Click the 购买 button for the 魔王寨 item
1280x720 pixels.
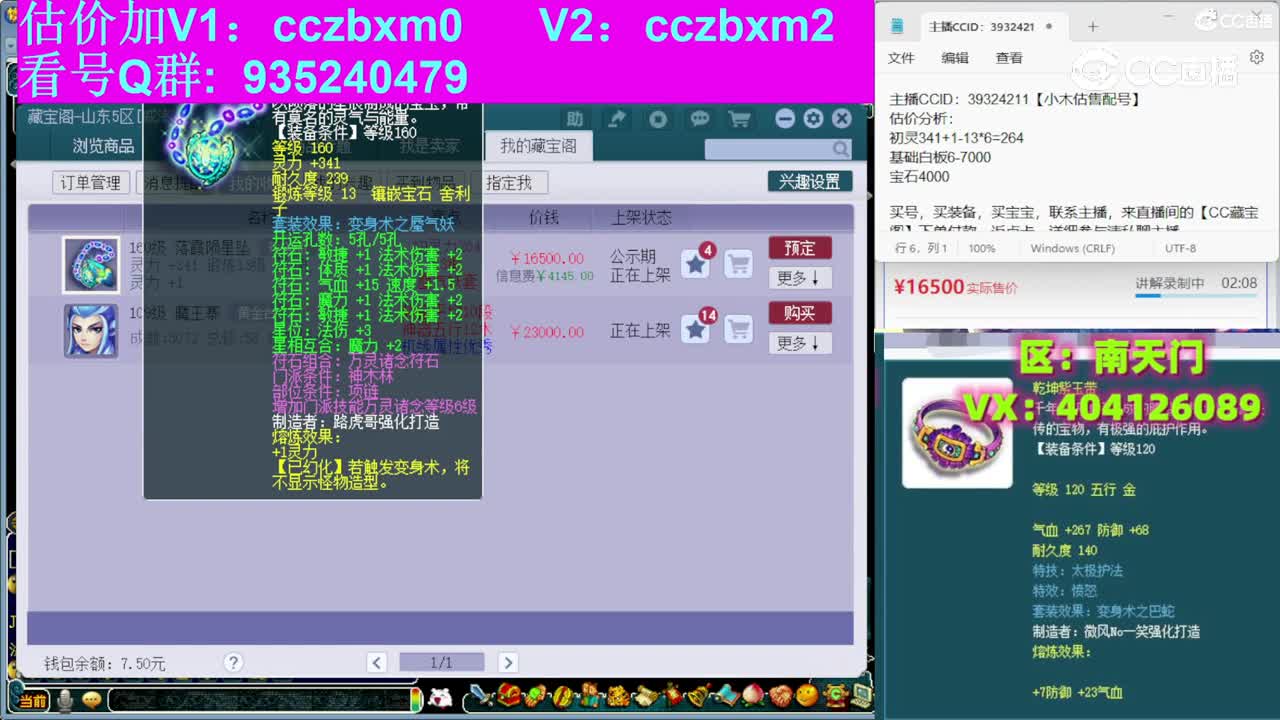800,313
